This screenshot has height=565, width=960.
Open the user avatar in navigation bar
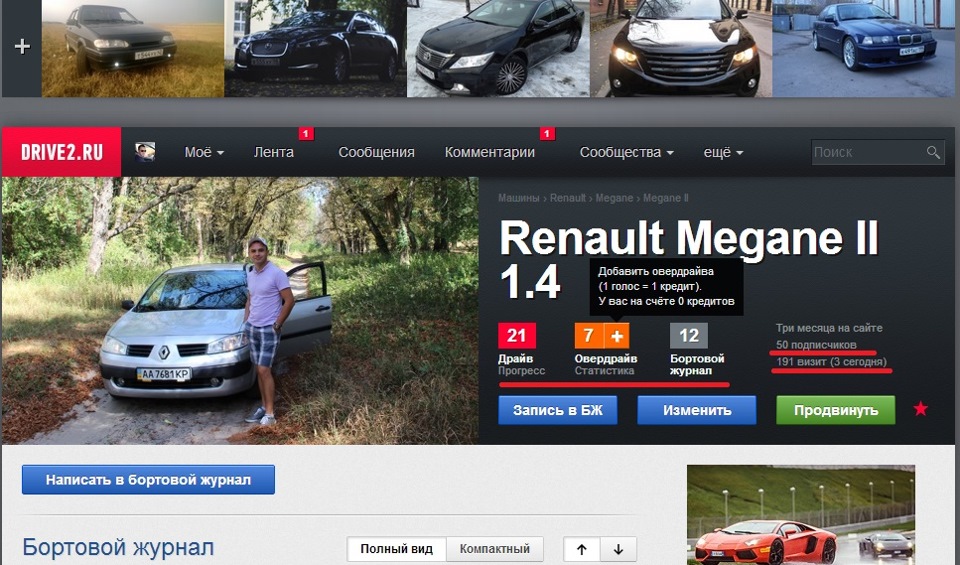(x=145, y=152)
